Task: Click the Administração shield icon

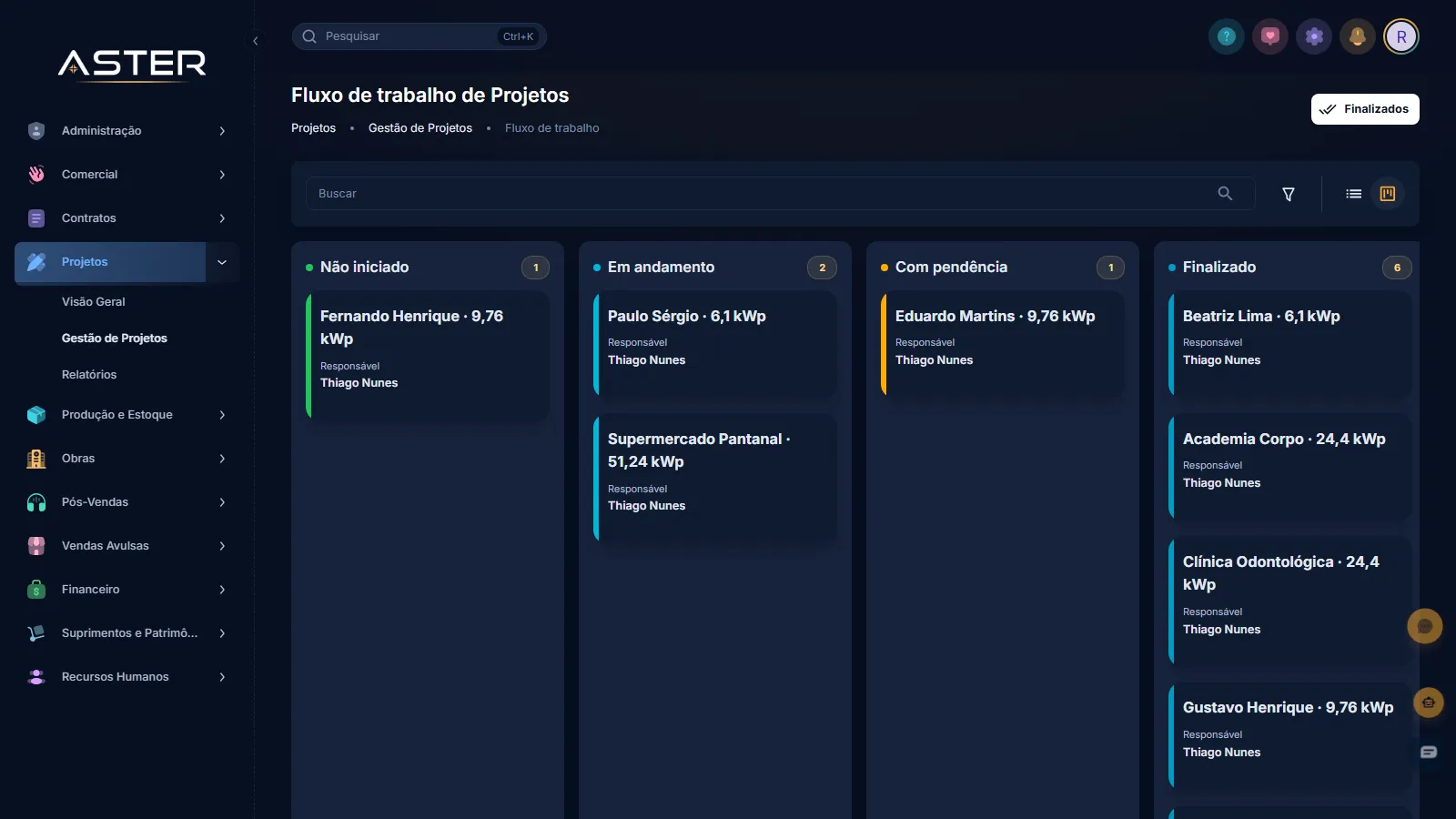Action: point(36,131)
